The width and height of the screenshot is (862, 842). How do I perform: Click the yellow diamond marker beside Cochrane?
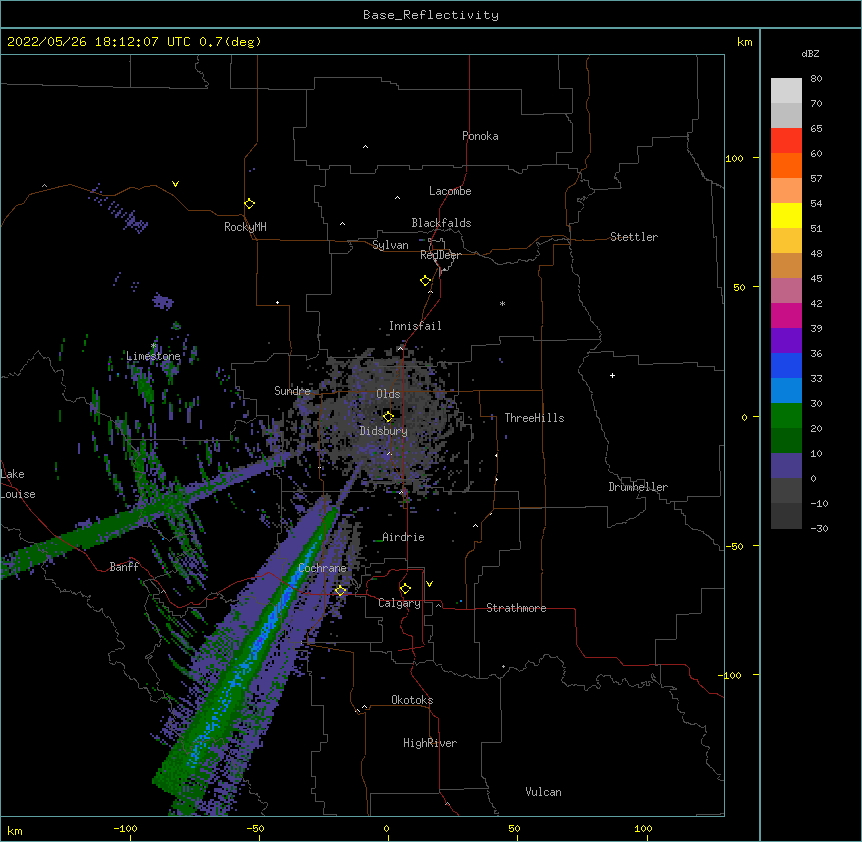pos(341,590)
